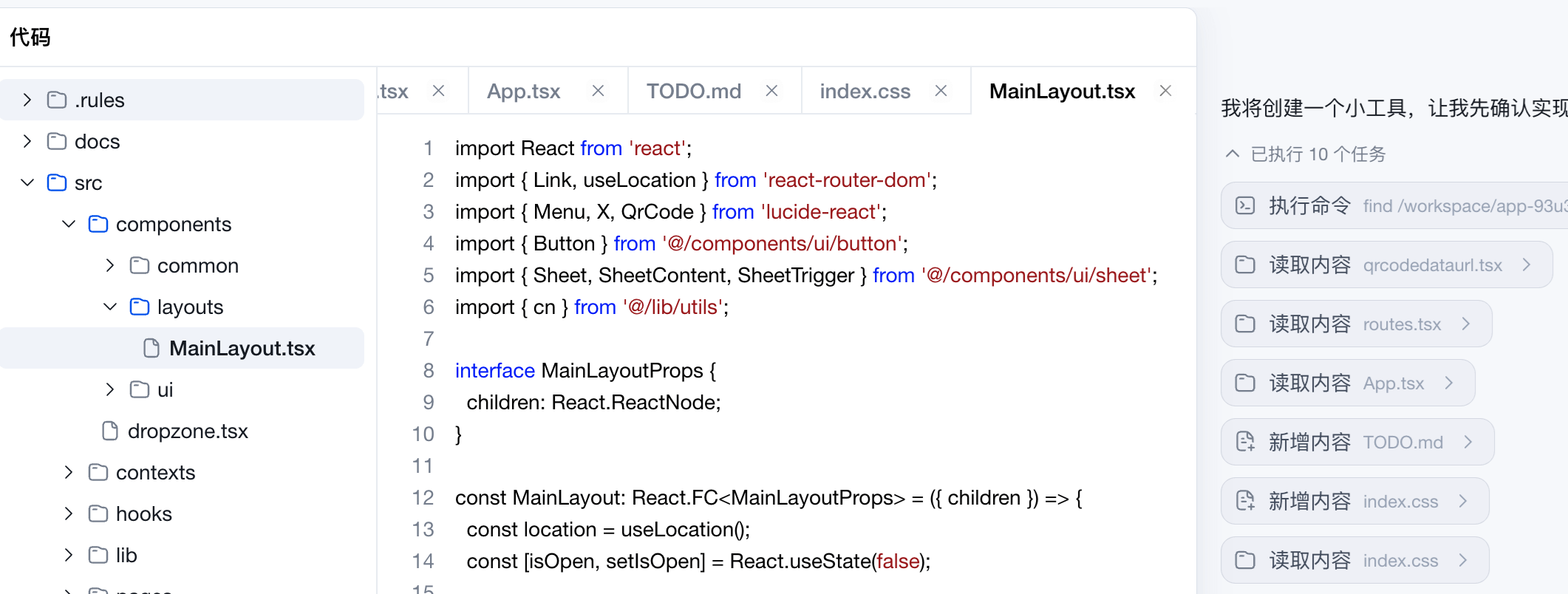
Task: Collapse the src folder
Action: point(27,182)
